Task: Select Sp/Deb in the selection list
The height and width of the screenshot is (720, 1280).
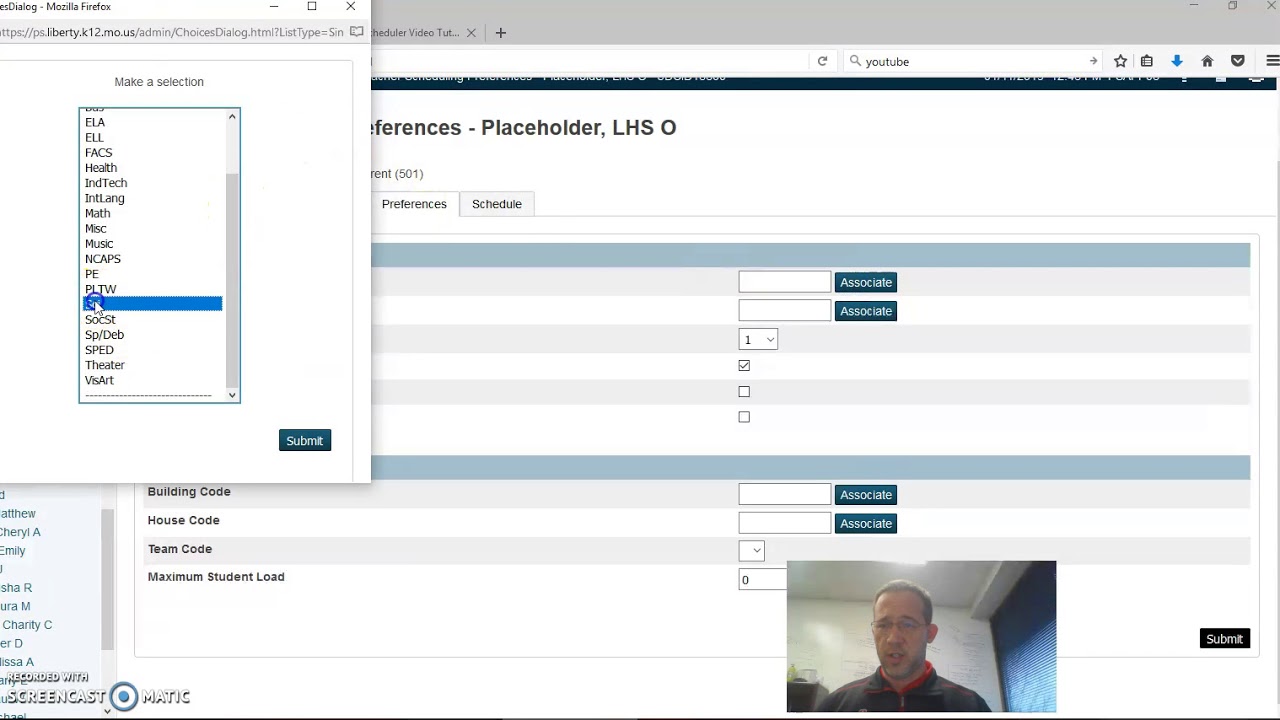Action: 104,335
